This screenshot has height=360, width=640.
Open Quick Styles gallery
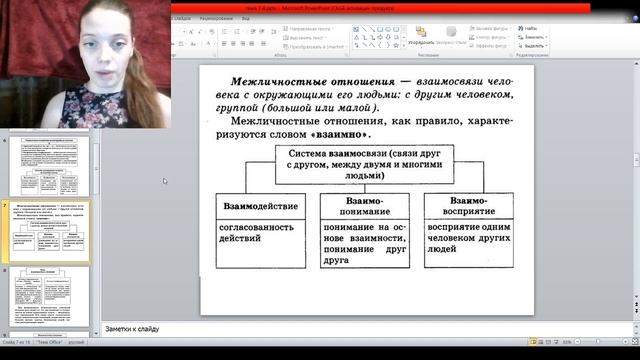(x=451, y=36)
